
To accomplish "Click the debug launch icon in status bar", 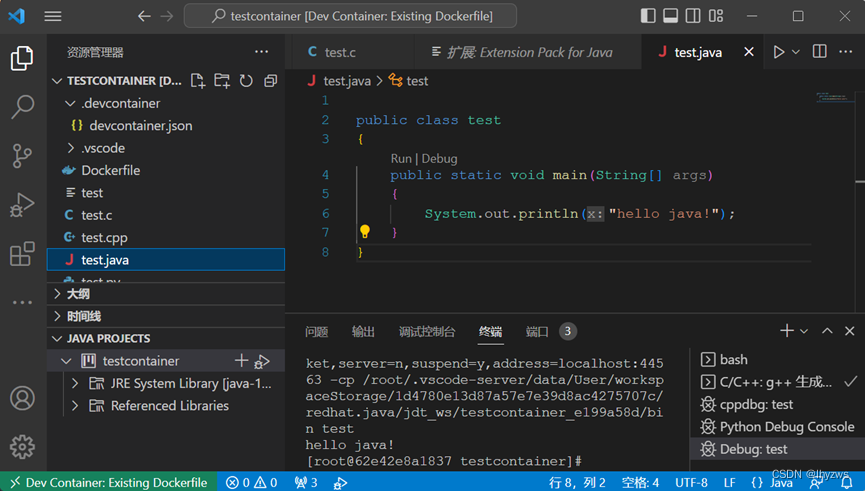I will click(340, 483).
